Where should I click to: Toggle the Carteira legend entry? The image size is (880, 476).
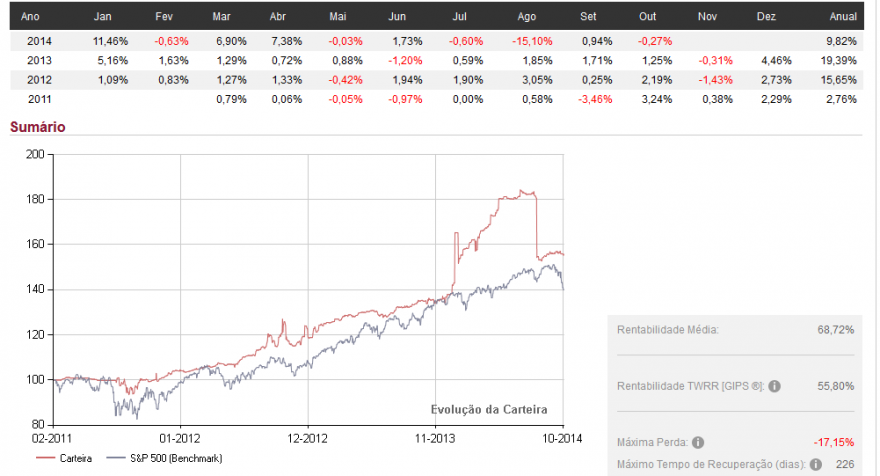coord(64,458)
